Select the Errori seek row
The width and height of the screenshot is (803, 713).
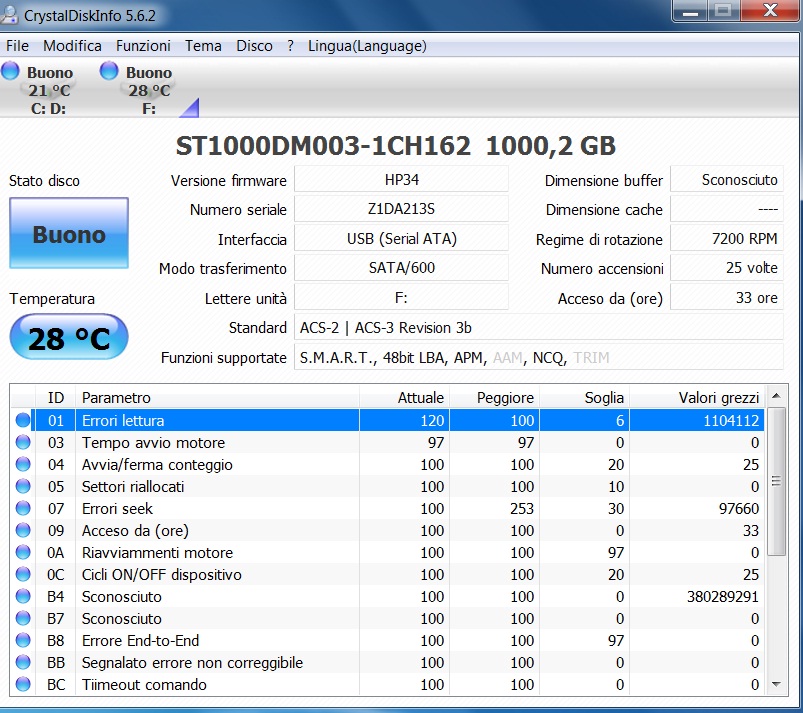(x=388, y=509)
